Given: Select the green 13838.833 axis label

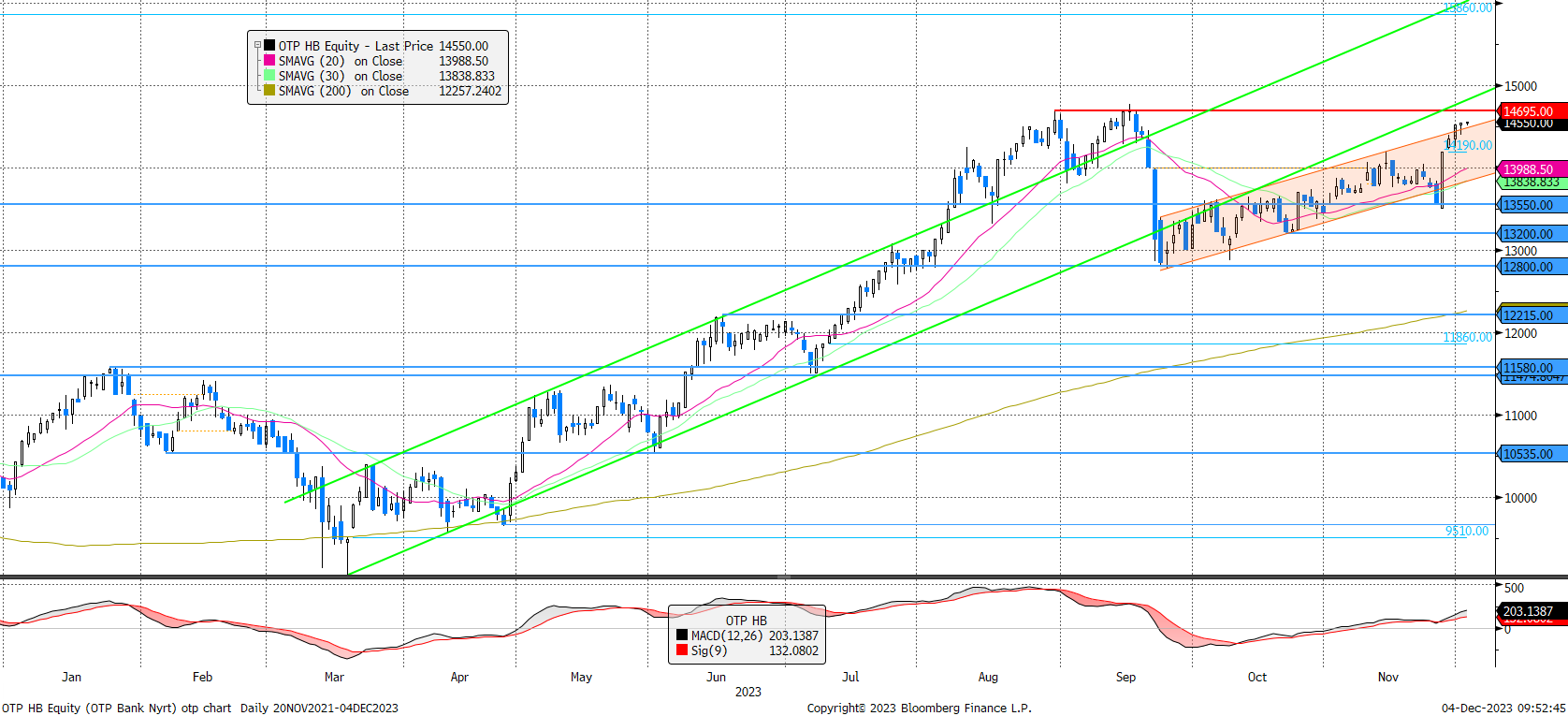Looking at the screenshot, I should pyautogui.click(x=1532, y=183).
